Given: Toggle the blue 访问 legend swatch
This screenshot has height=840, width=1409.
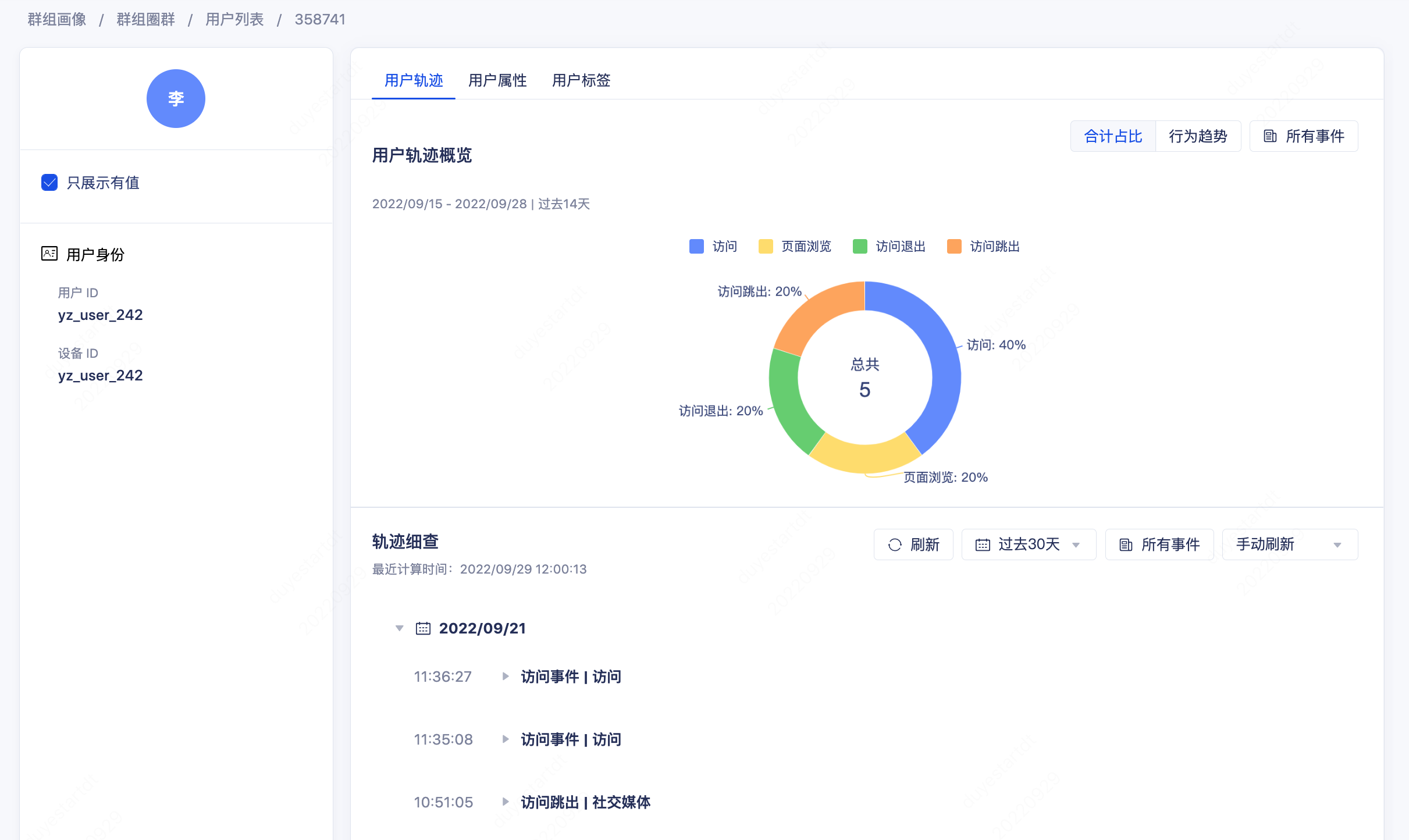Looking at the screenshot, I should coord(696,246).
